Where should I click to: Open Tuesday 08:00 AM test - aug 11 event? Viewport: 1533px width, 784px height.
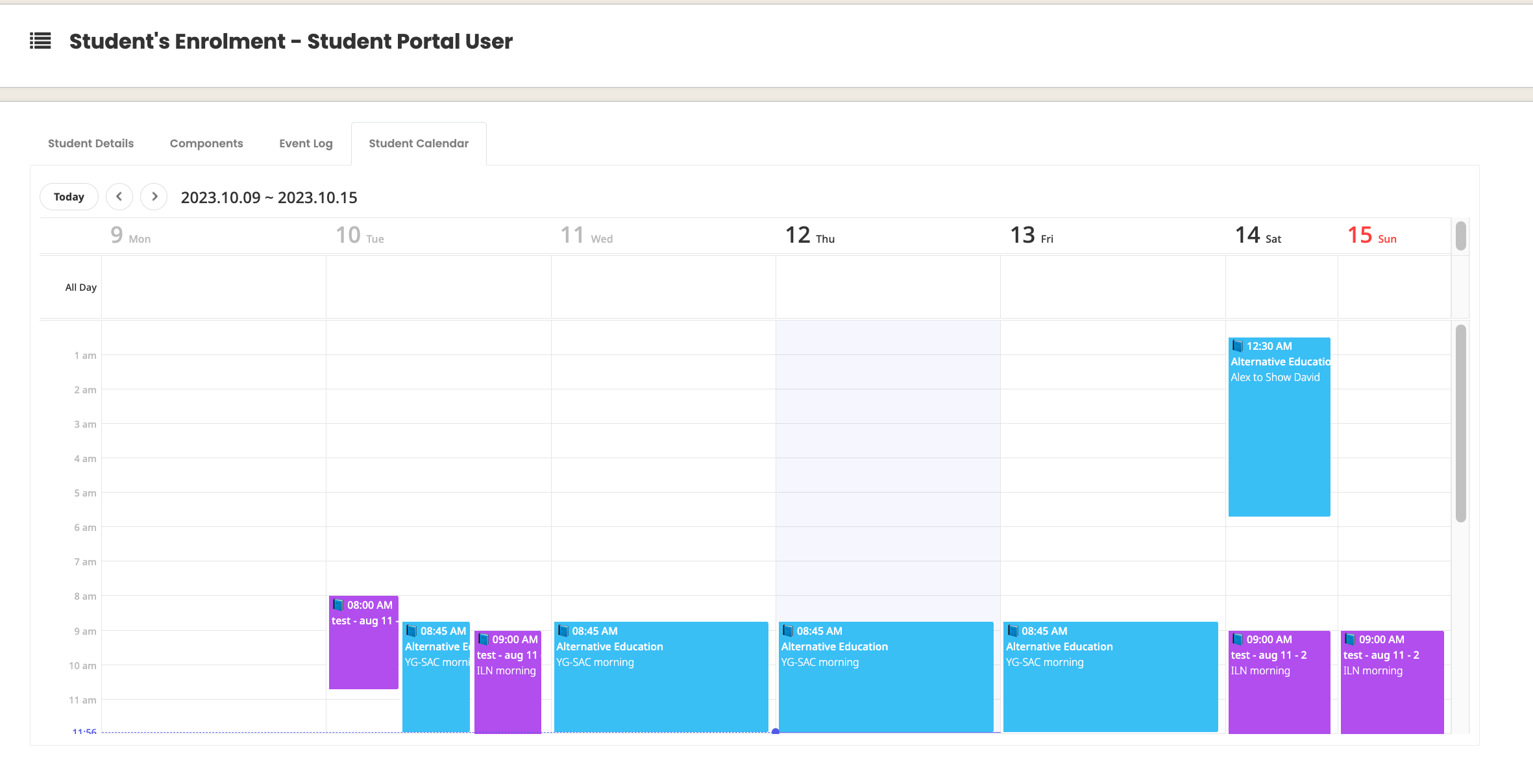(363, 643)
